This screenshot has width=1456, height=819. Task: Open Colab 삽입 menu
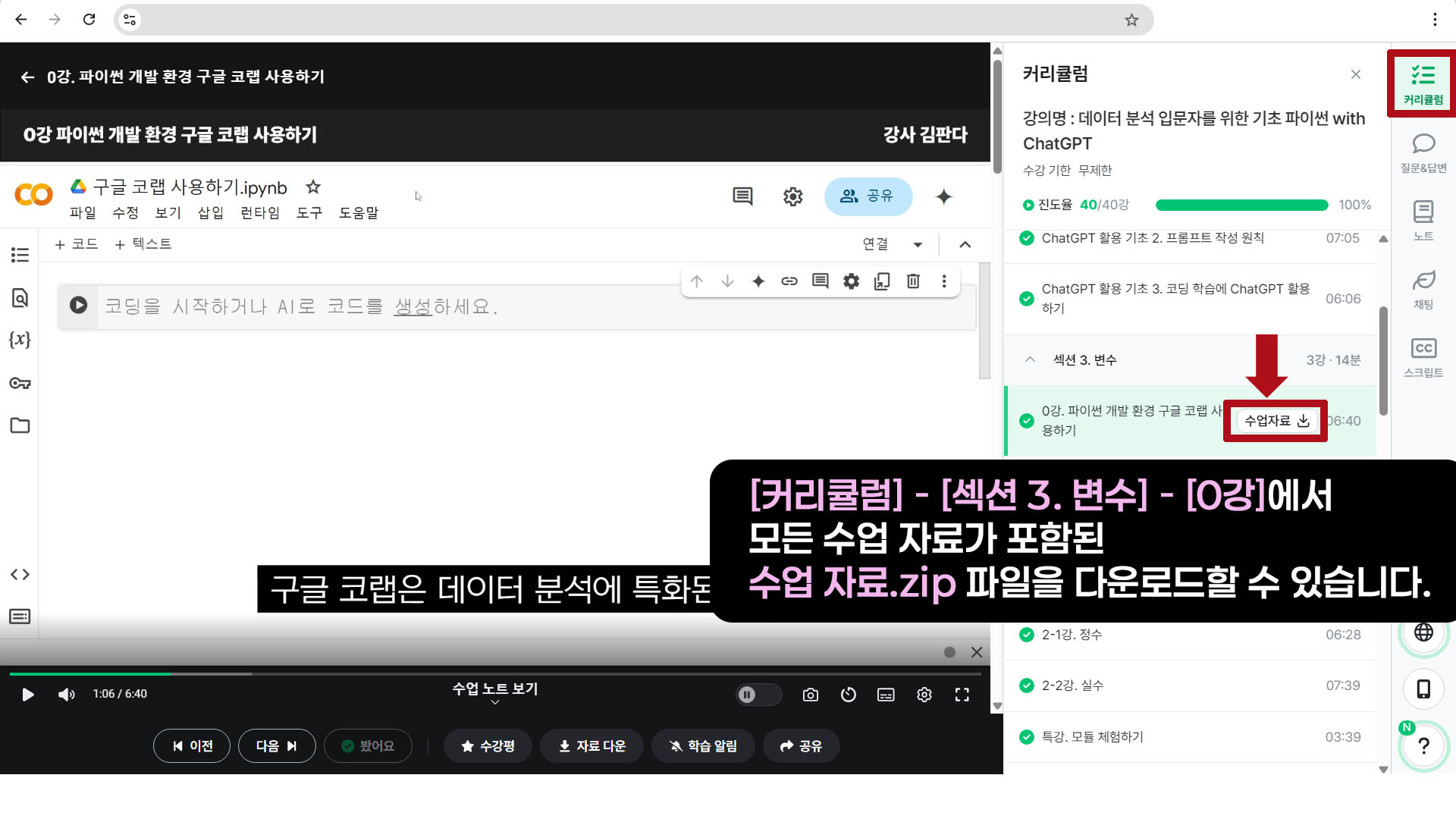click(210, 213)
